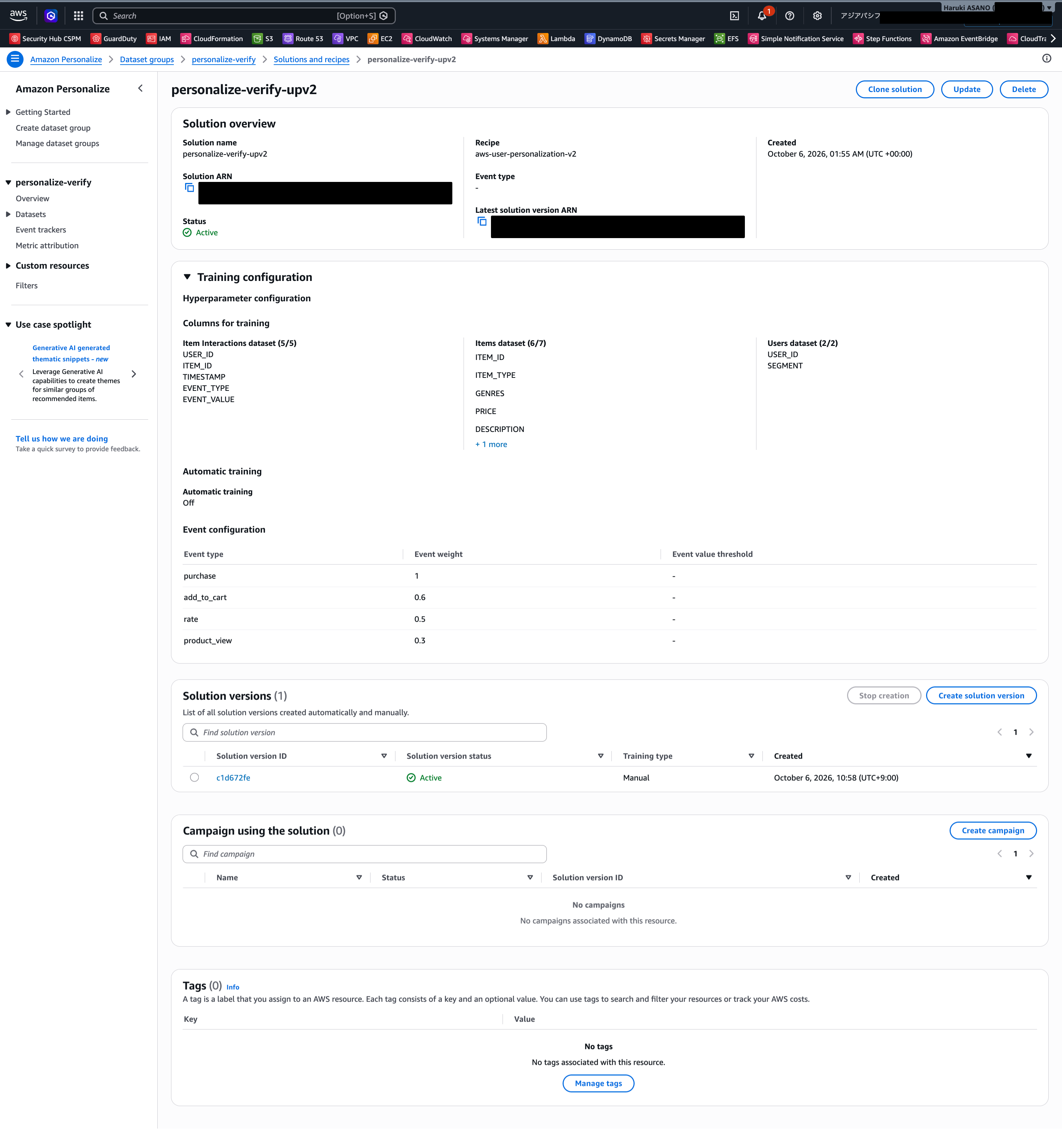Click the Clone solution button
Image resolution: width=1062 pixels, height=1148 pixels.
point(894,89)
